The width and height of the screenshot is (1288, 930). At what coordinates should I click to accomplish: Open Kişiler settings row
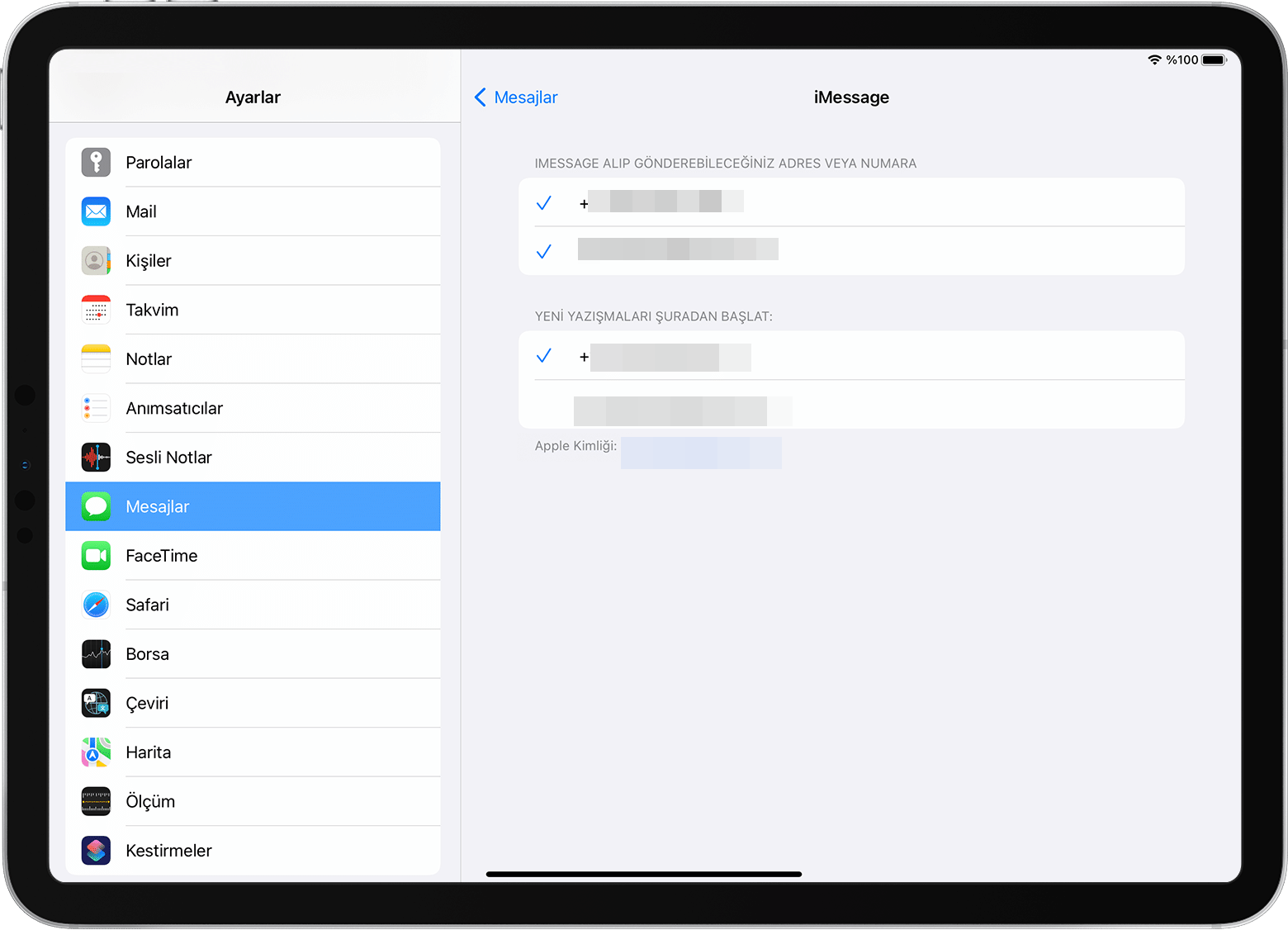click(x=253, y=261)
